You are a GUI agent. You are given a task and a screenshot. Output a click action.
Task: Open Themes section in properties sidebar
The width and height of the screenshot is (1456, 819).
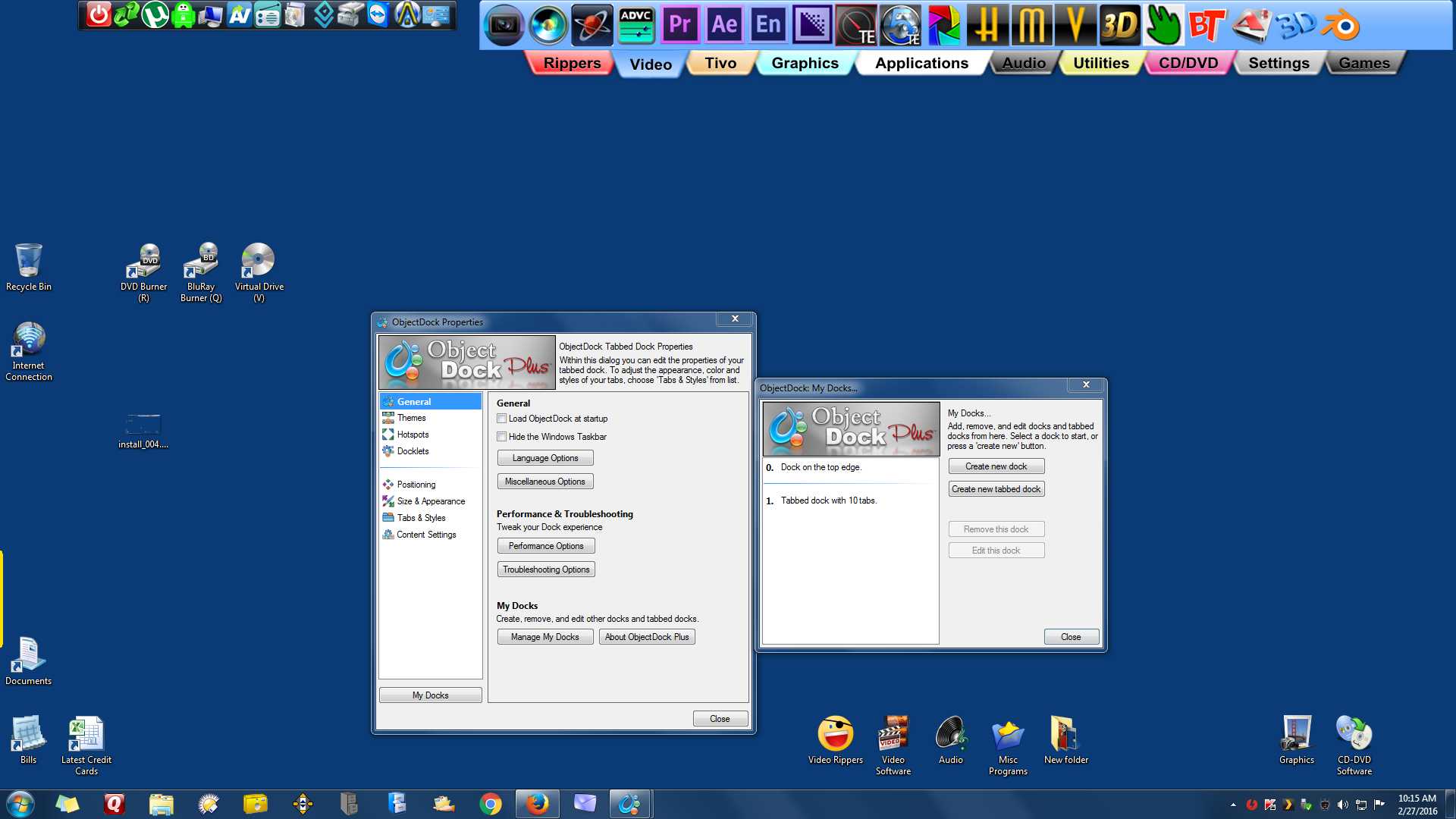[411, 418]
